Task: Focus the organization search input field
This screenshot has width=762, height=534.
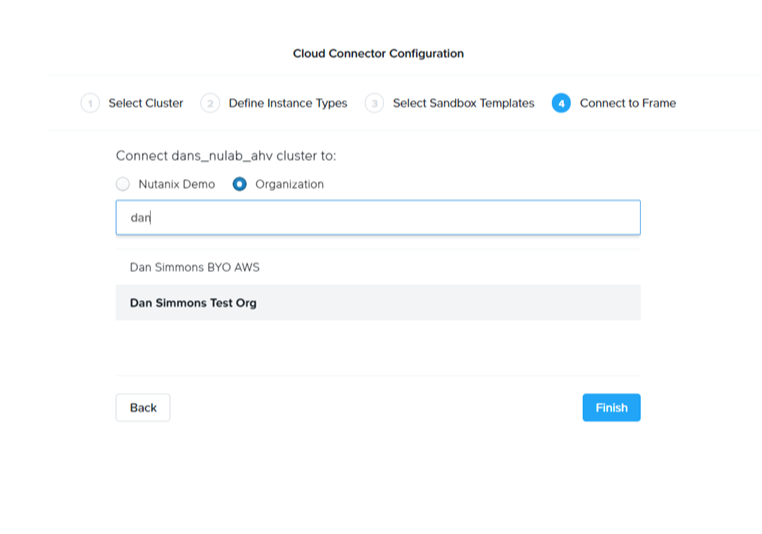Action: click(x=378, y=217)
